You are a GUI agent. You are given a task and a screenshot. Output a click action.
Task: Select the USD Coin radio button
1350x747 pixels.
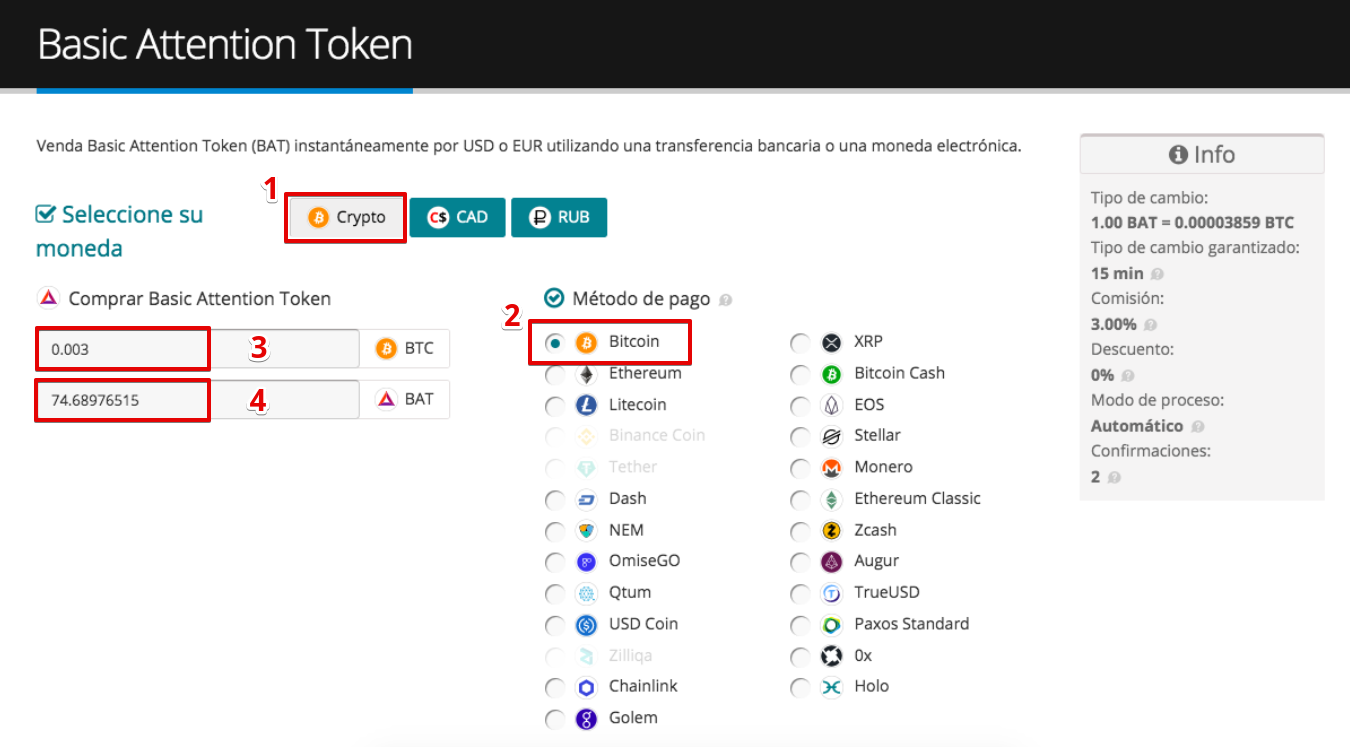[555, 624]
